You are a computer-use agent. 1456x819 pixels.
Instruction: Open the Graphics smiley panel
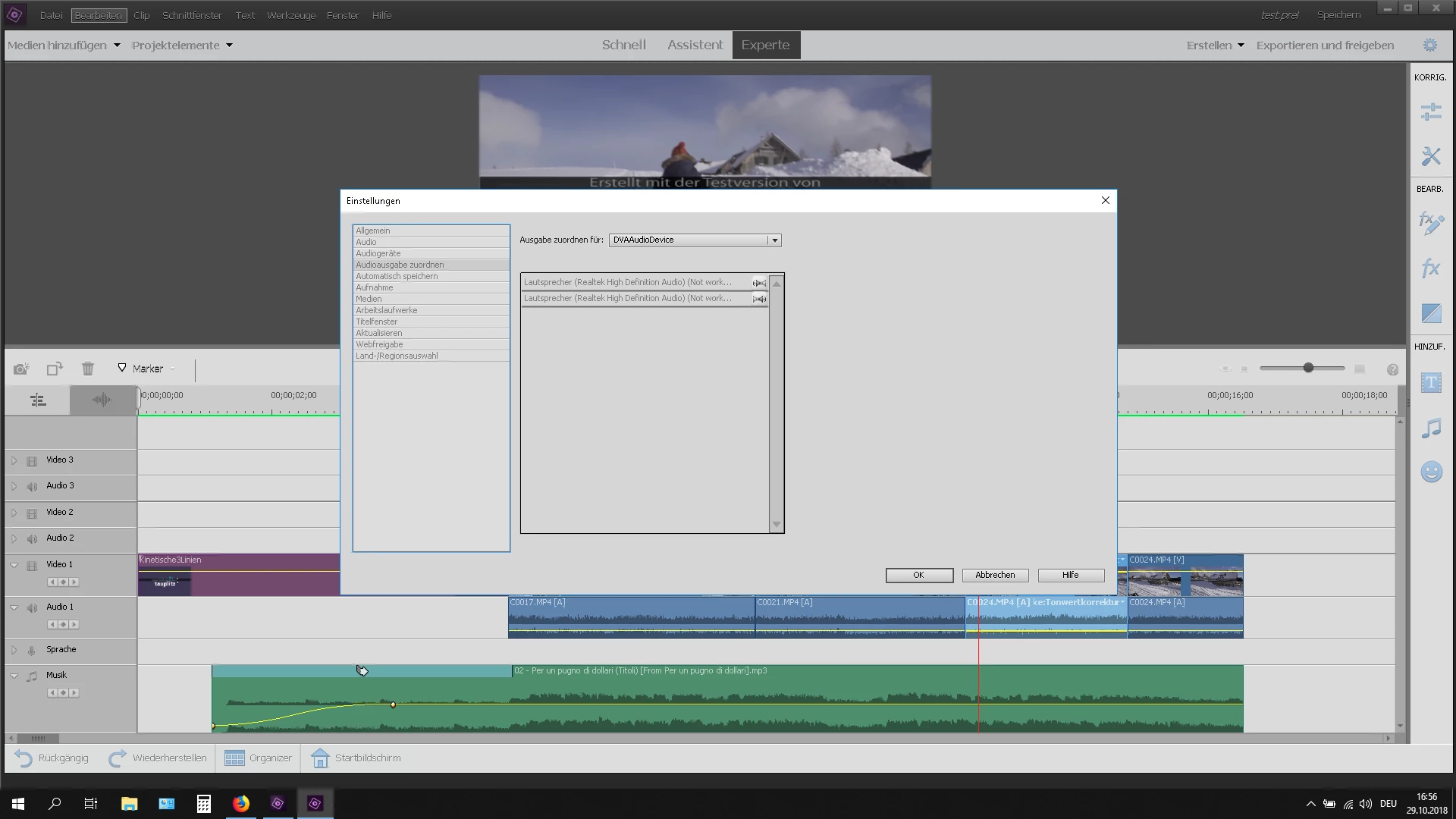[1430, 472]
